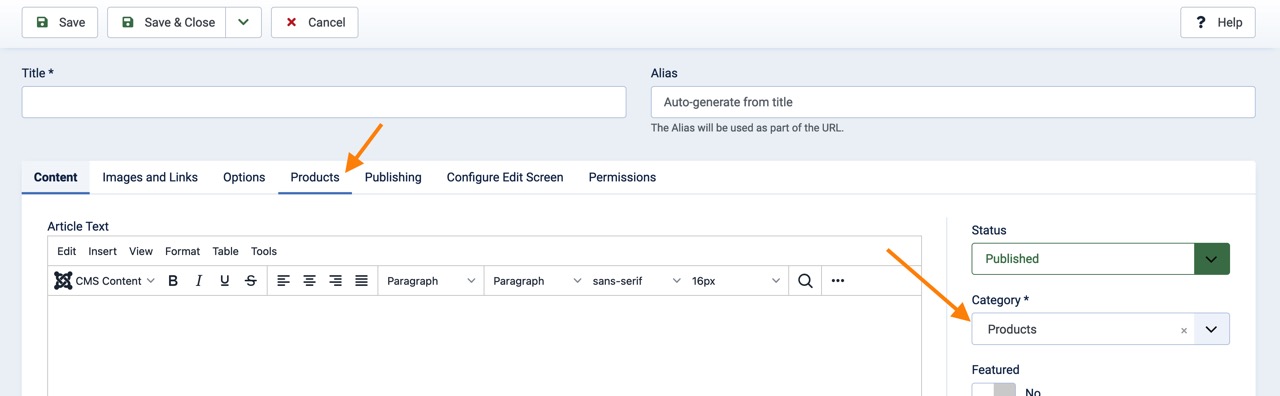Click the Cancel button
1280x396 pixels.
[x=314, y=22]
